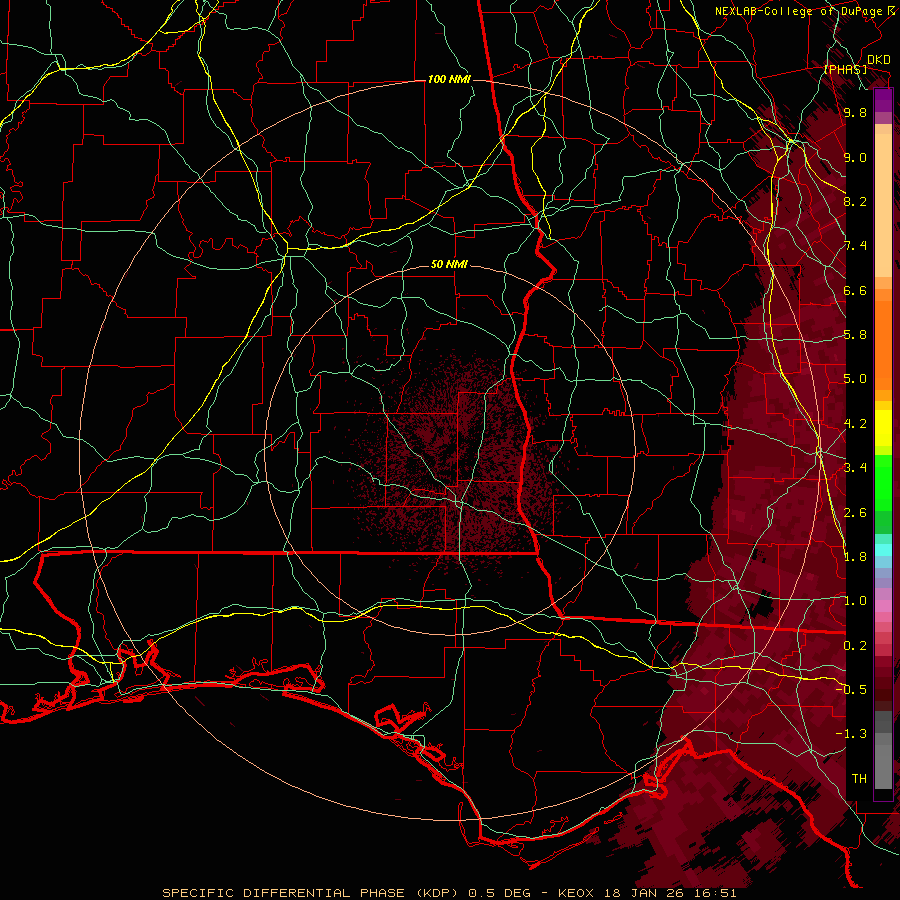Click the 1.8 scale value
Screen dimensions: 900x900
pos(855,557)
